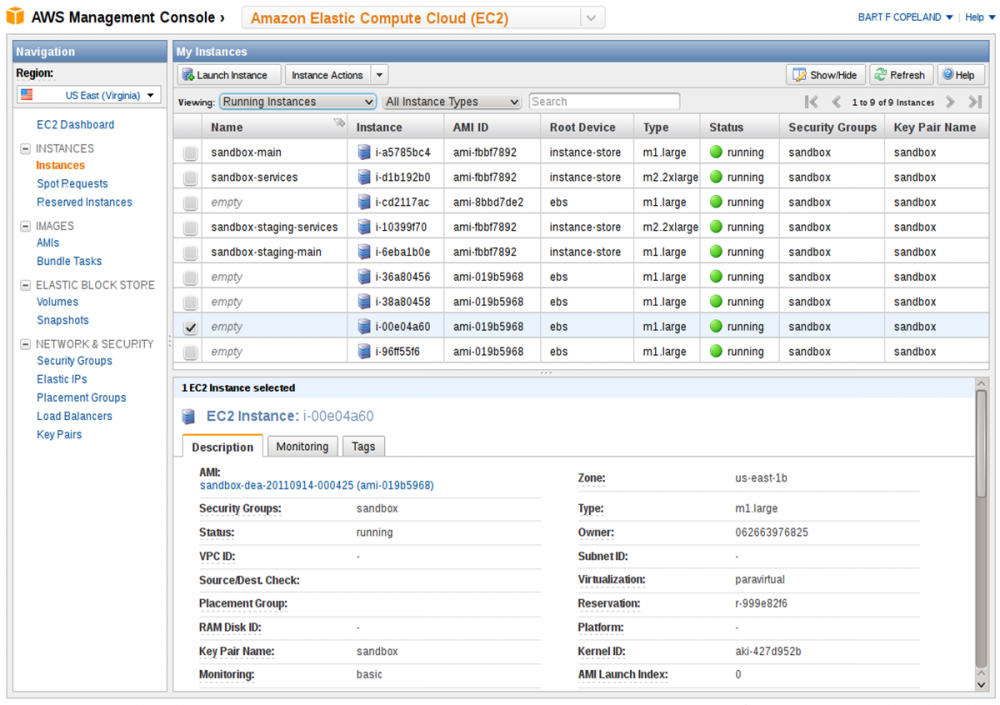Check the sandbox-staging-main row checkbox

point(190,253)
